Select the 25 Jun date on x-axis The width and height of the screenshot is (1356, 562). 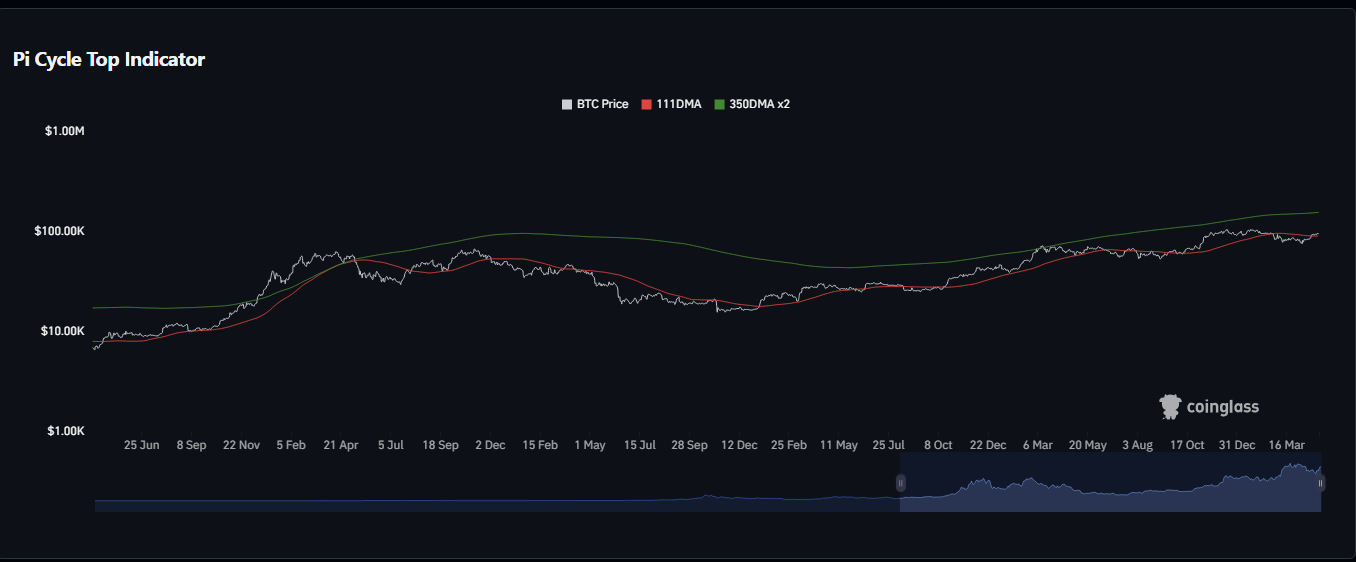click(x=141, y=445)
